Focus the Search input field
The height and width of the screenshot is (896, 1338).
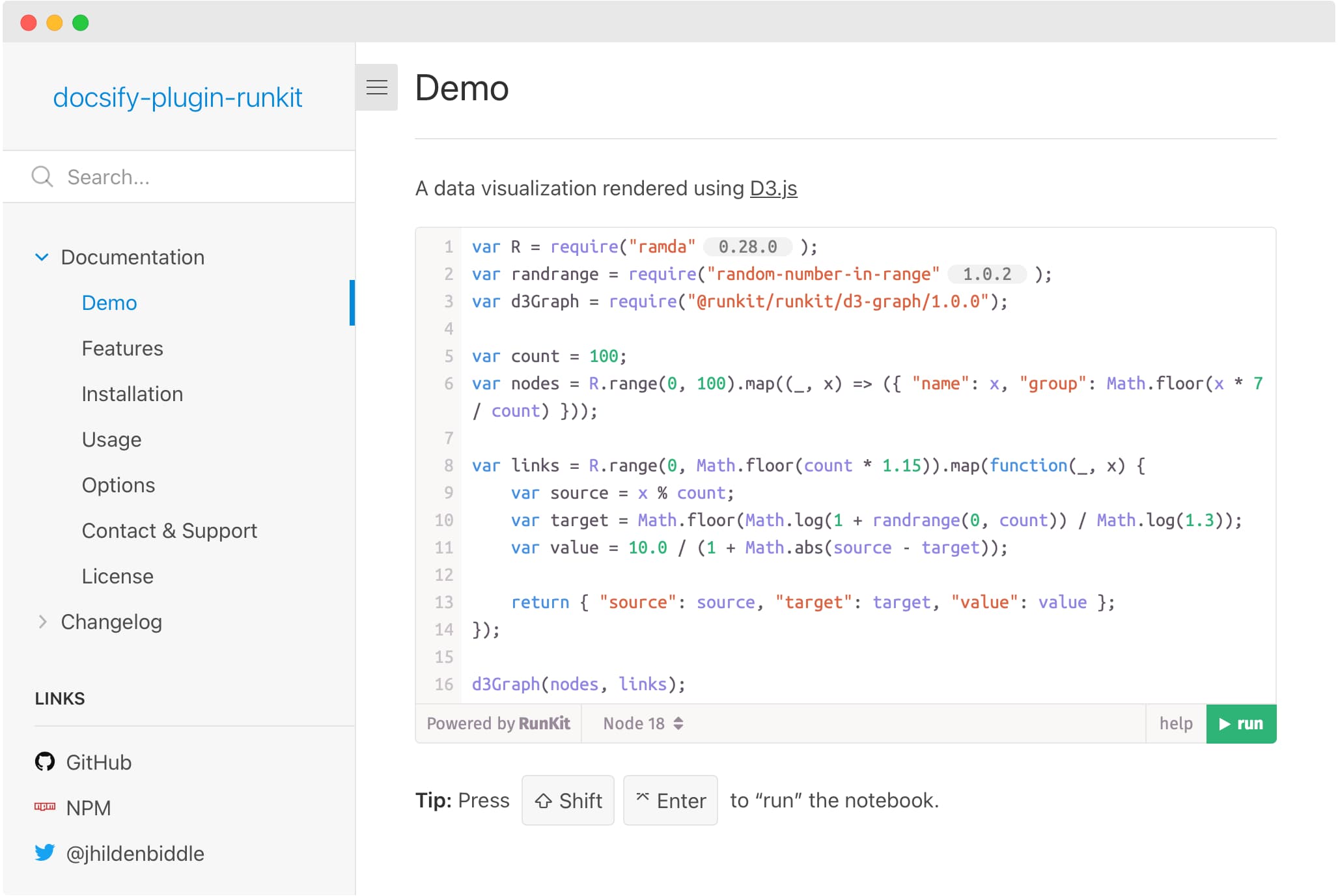pos(195,176)
